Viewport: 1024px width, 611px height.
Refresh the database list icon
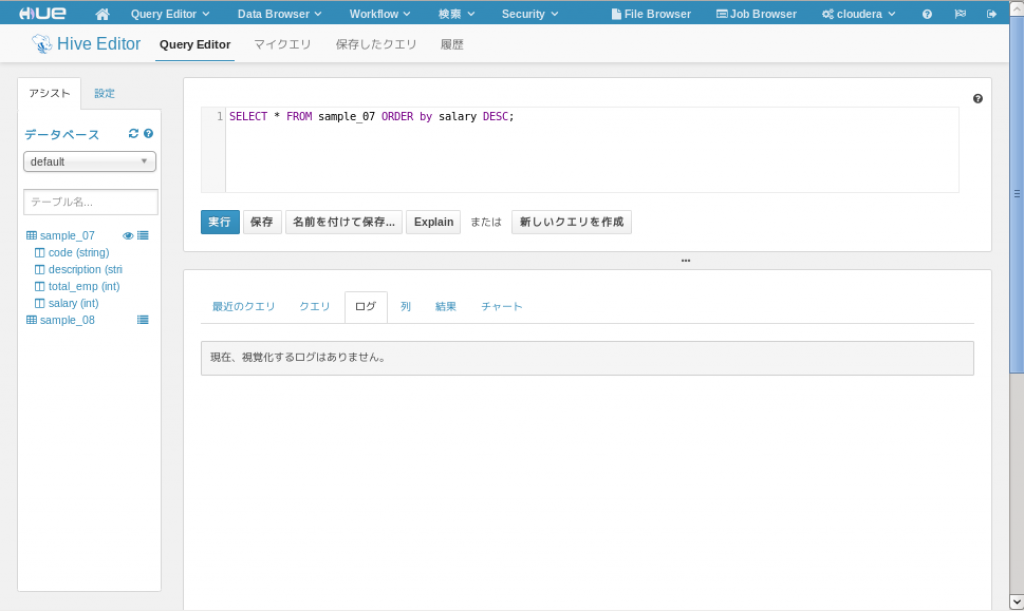pos(133,133)
